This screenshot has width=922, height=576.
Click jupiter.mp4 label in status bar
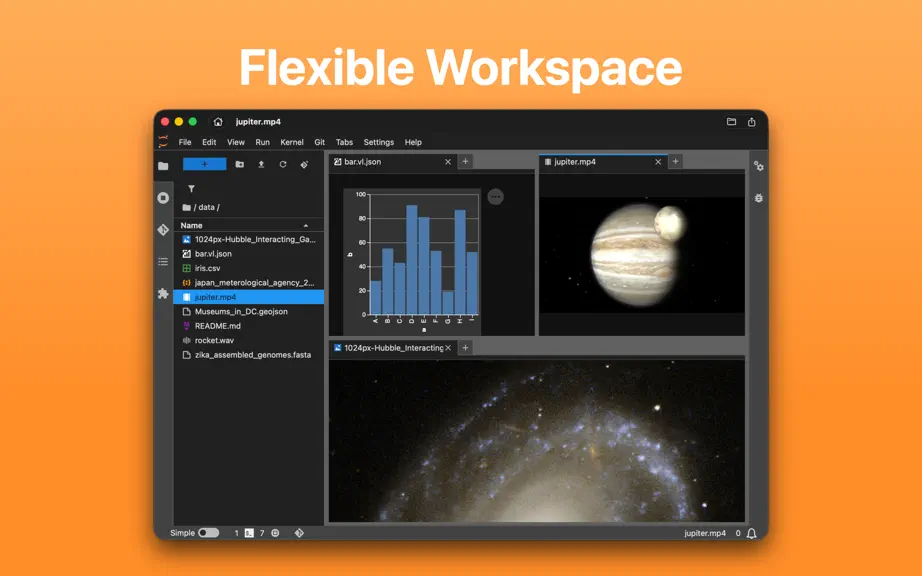click(x=704, y=533)
